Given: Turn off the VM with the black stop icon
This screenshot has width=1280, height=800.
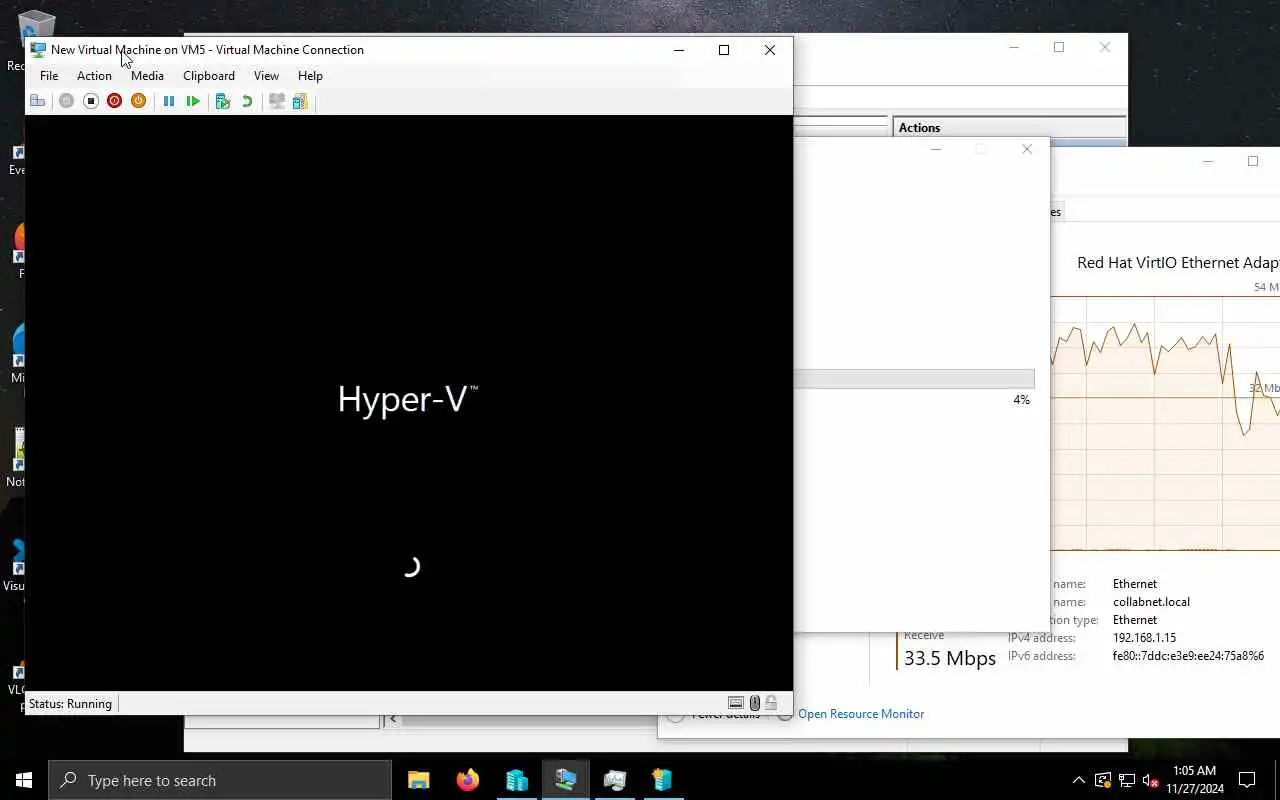Looking at the screenshot, I should point(90,101).
